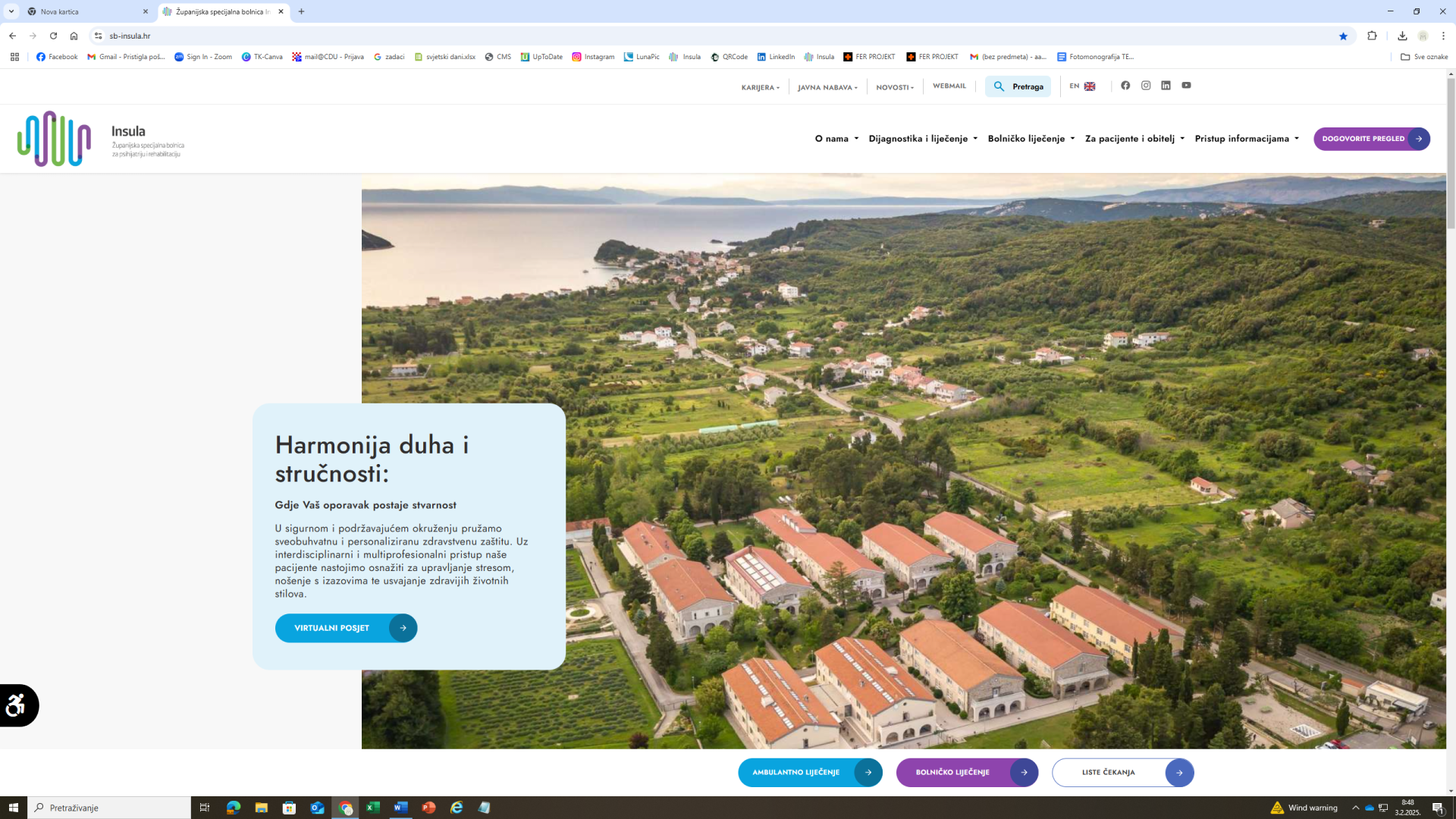This screenshot has height=819, width=1456.
Task: Open Word from the taskbar
Action: 400,808
